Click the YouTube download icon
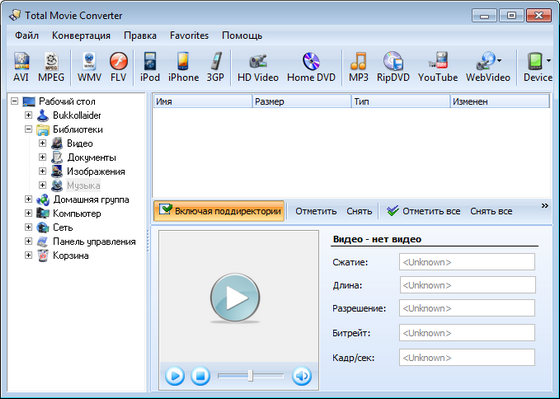Viewport: 560px width, 399px height. [438, 67]
